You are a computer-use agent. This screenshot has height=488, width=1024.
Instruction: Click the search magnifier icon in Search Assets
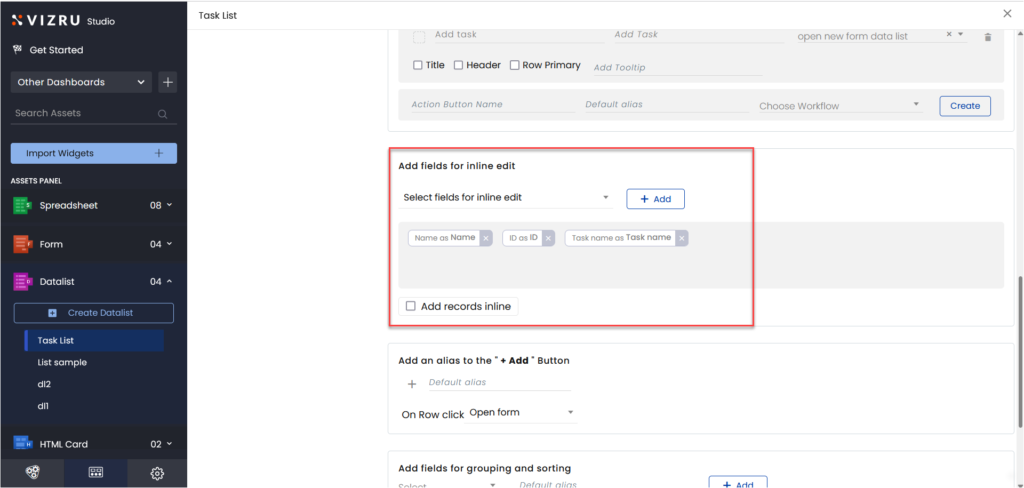click(163, 114)
